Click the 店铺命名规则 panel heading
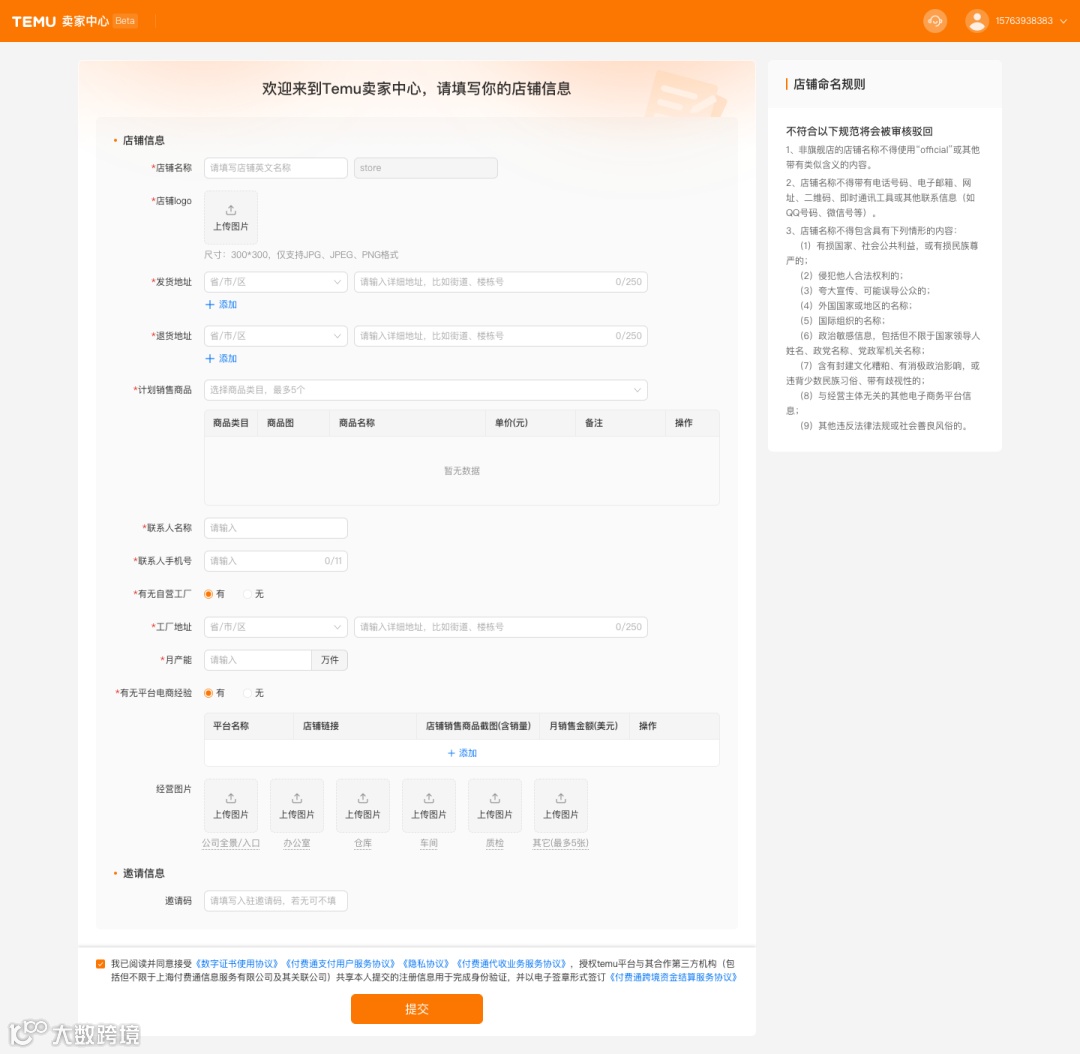1080x1054 pixels. pos(829,84)
